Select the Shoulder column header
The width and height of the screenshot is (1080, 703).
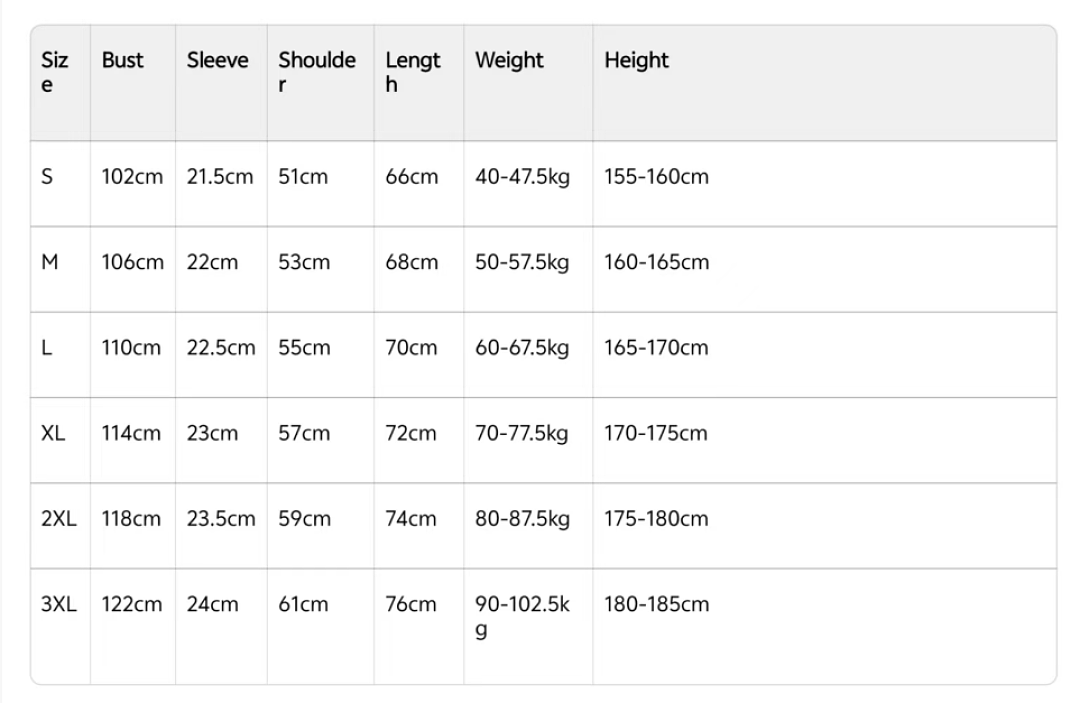317,72
